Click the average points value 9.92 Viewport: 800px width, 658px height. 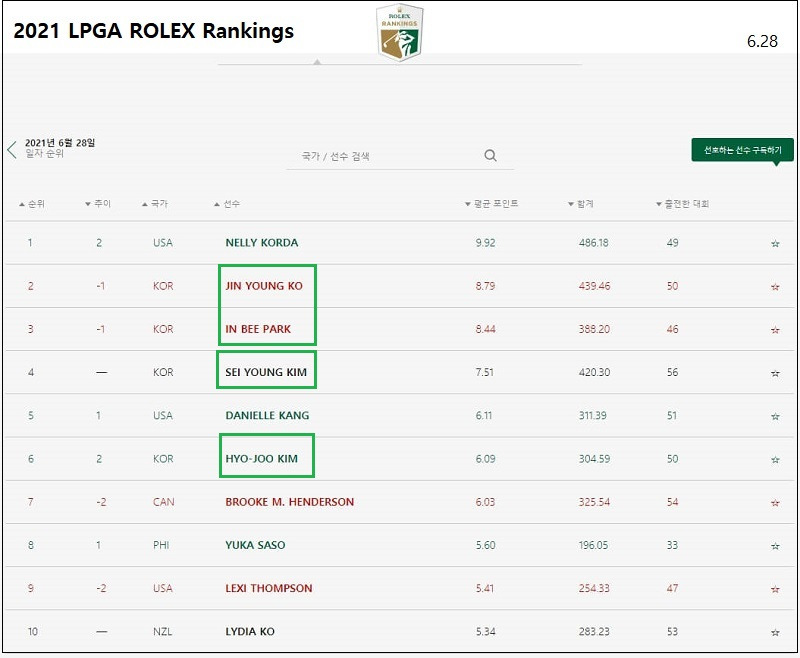click(x=485, y=243)
